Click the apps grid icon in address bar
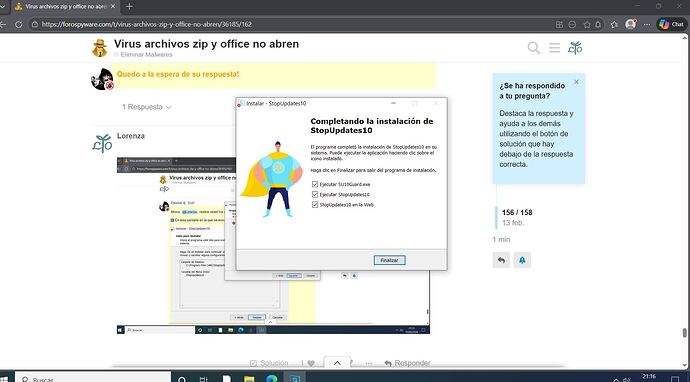Viewport: 690px width, 382px height. 559,25
